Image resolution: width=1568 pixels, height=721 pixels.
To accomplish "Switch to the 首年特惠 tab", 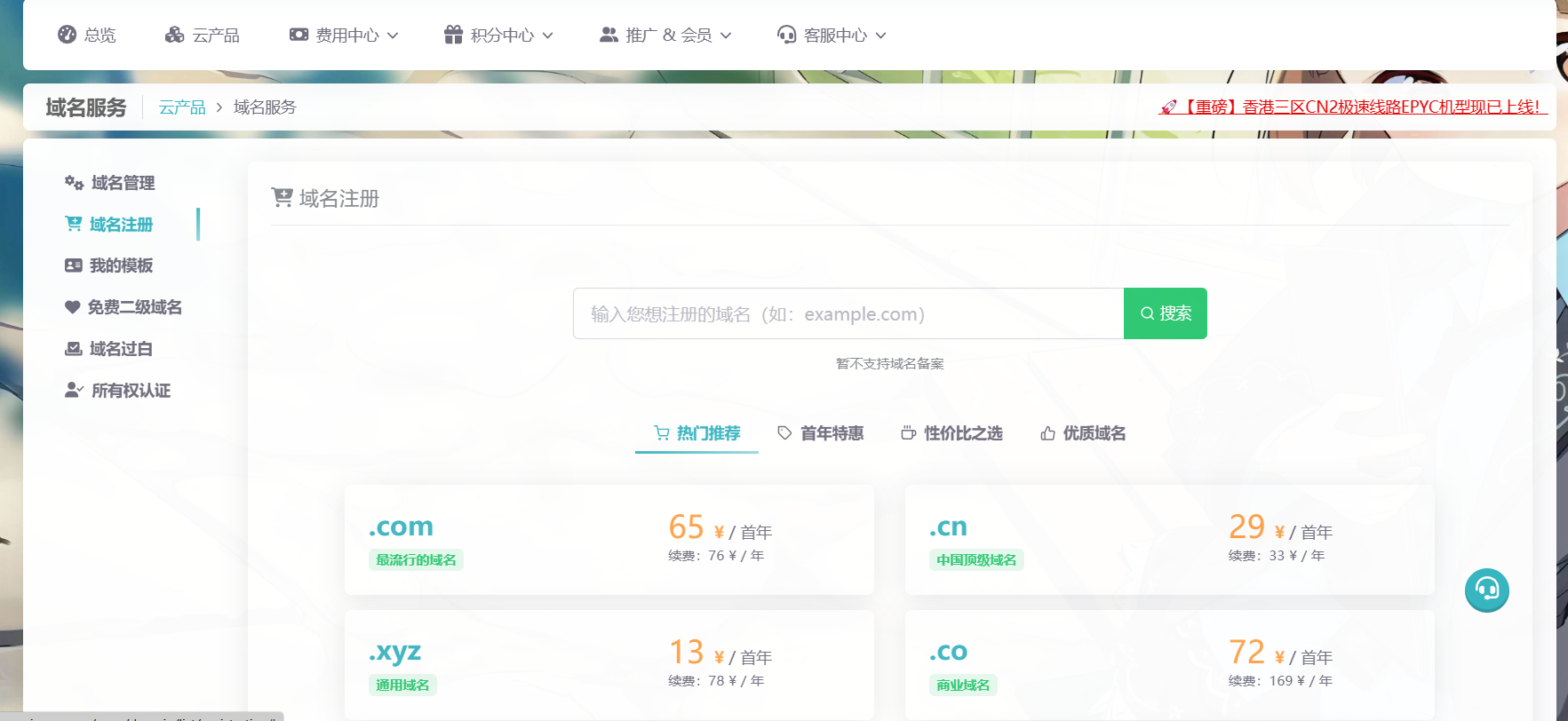I will pyautogui.click(x=821, y=433).
